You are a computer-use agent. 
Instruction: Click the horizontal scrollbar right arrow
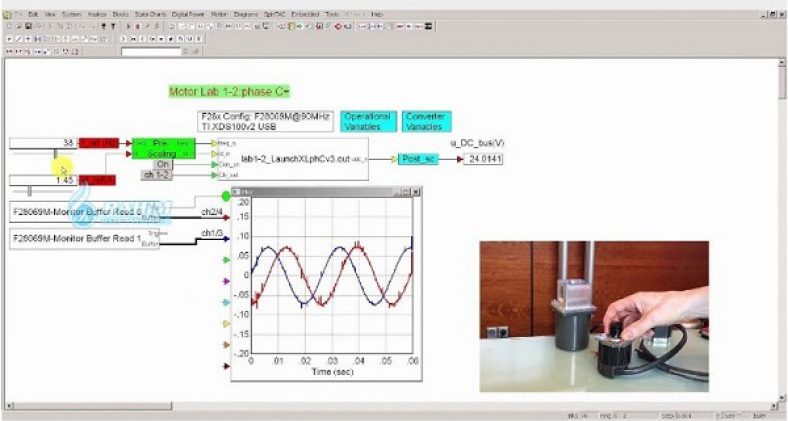coord(774,405)
